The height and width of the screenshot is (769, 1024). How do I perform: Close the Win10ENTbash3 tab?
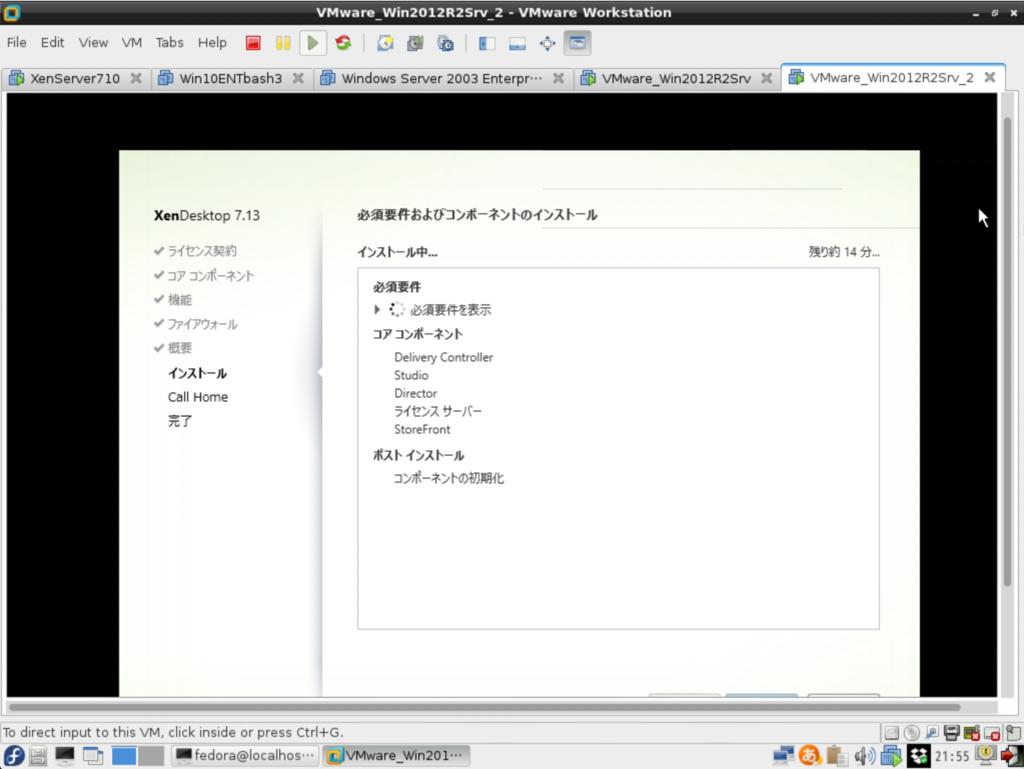(298, 78)
